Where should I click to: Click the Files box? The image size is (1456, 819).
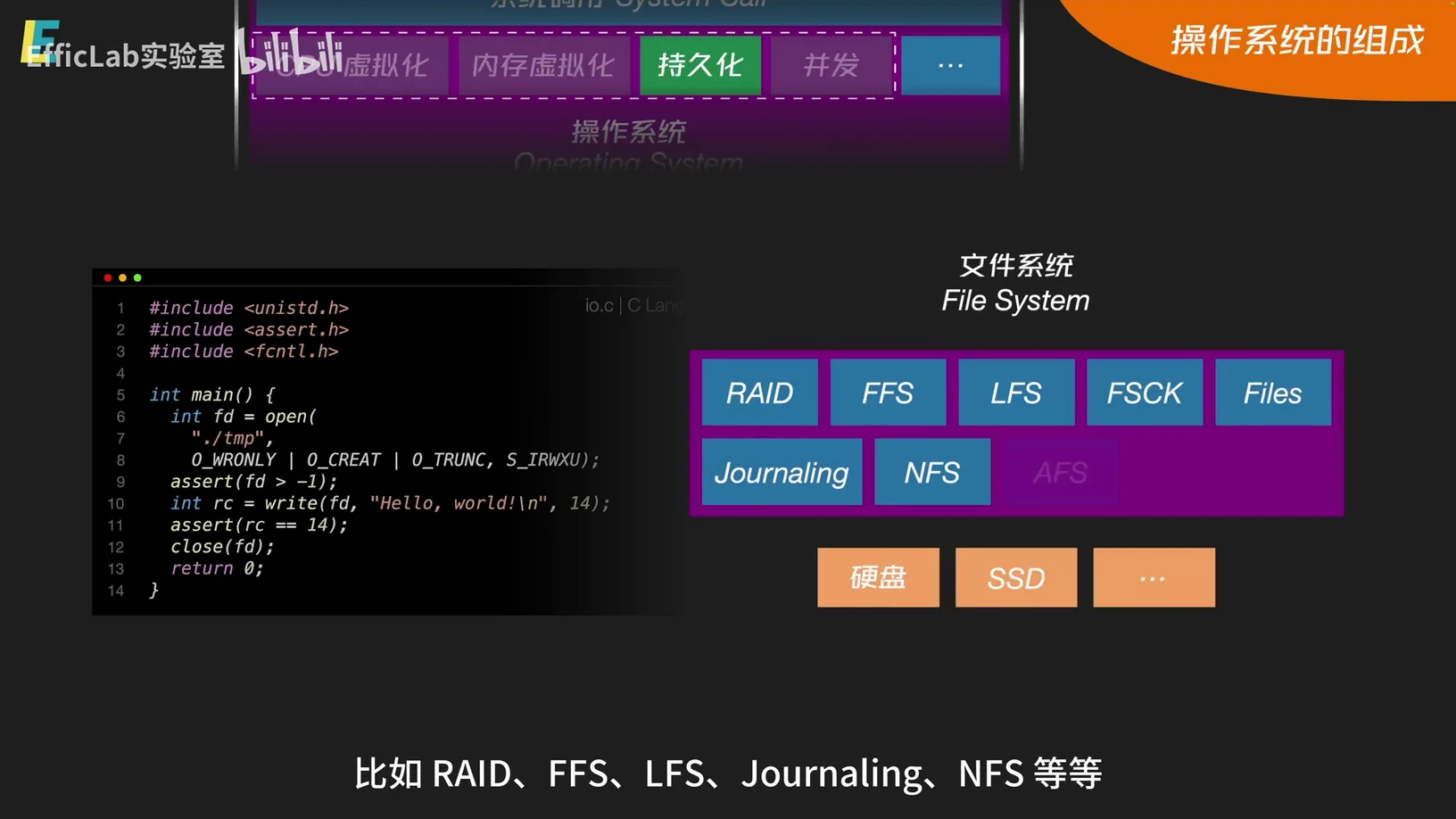pyautogui.click(x=1273, y=393)
